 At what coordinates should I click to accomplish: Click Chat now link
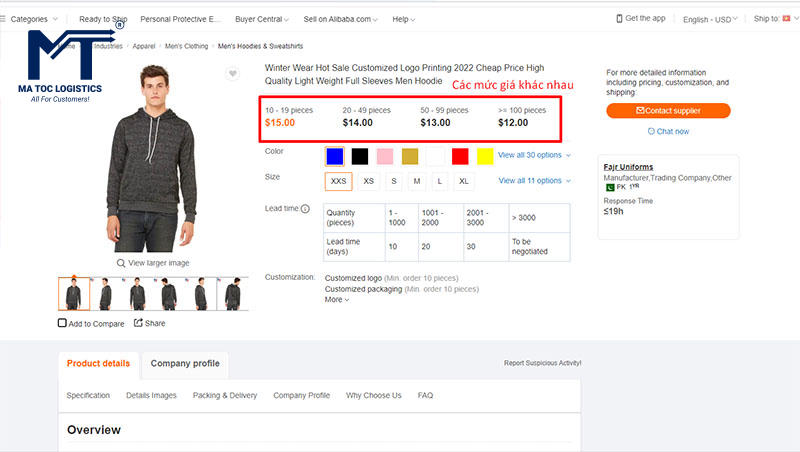668,131
